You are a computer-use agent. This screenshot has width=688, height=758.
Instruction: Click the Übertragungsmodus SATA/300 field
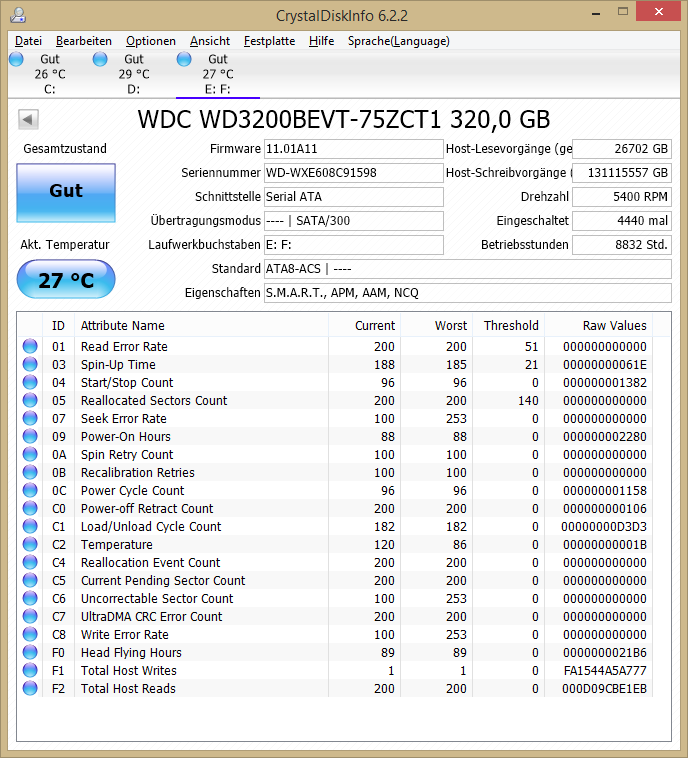(x=353, y=221)
